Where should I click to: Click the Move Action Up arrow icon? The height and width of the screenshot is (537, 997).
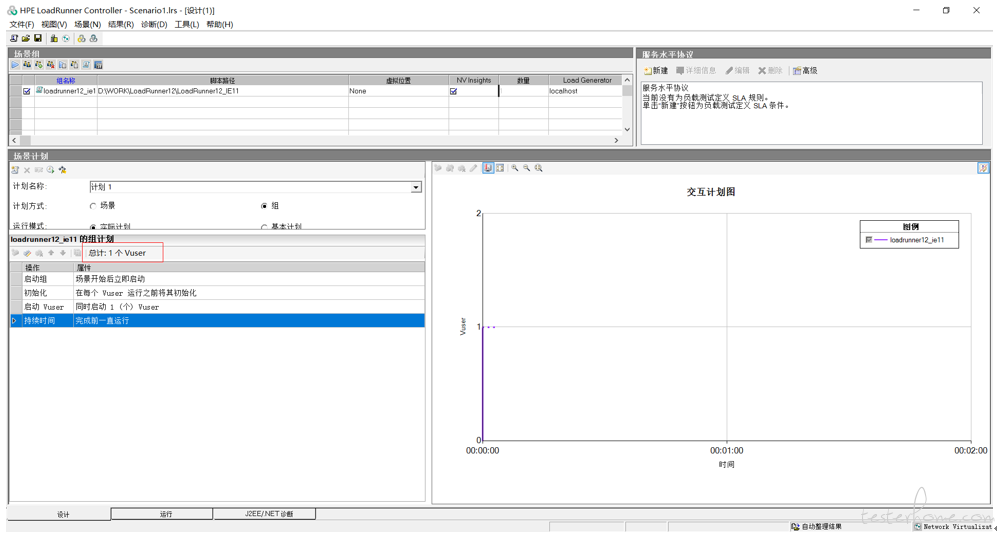click(x=52, y=253)
